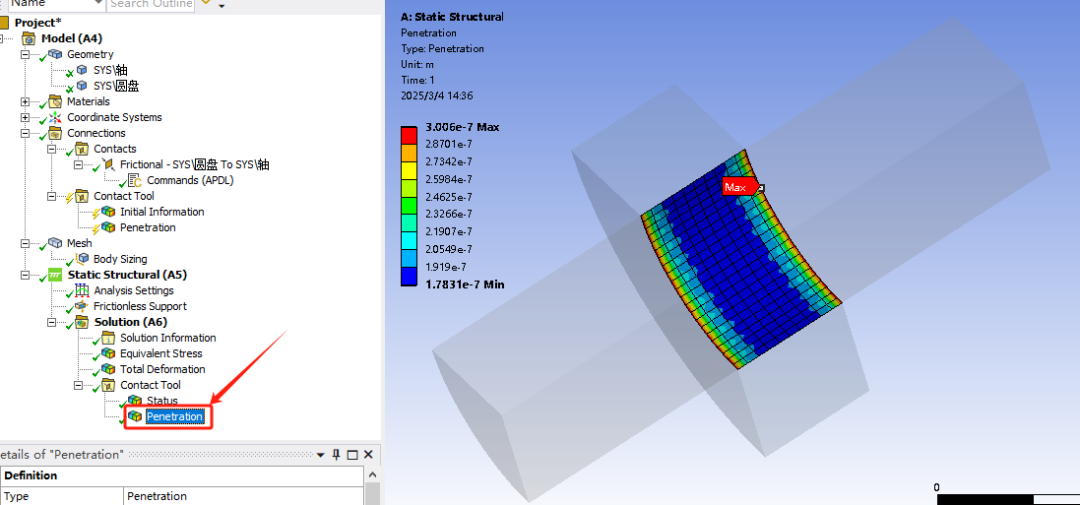
Task: Select unsolved Penetration icon under Connections
Action: click(109, 227)
